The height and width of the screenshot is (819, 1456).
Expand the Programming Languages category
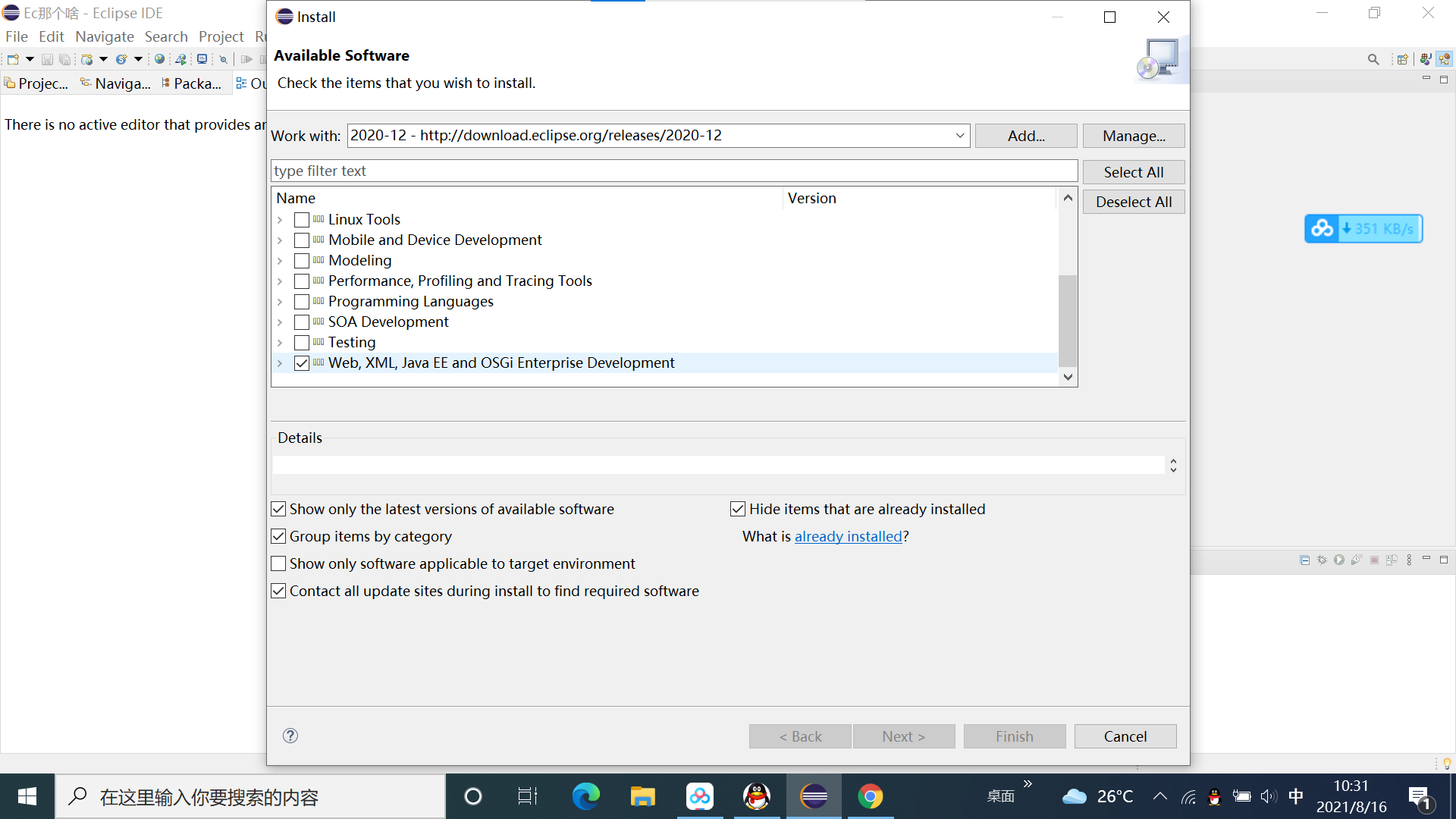pos(281,301)
